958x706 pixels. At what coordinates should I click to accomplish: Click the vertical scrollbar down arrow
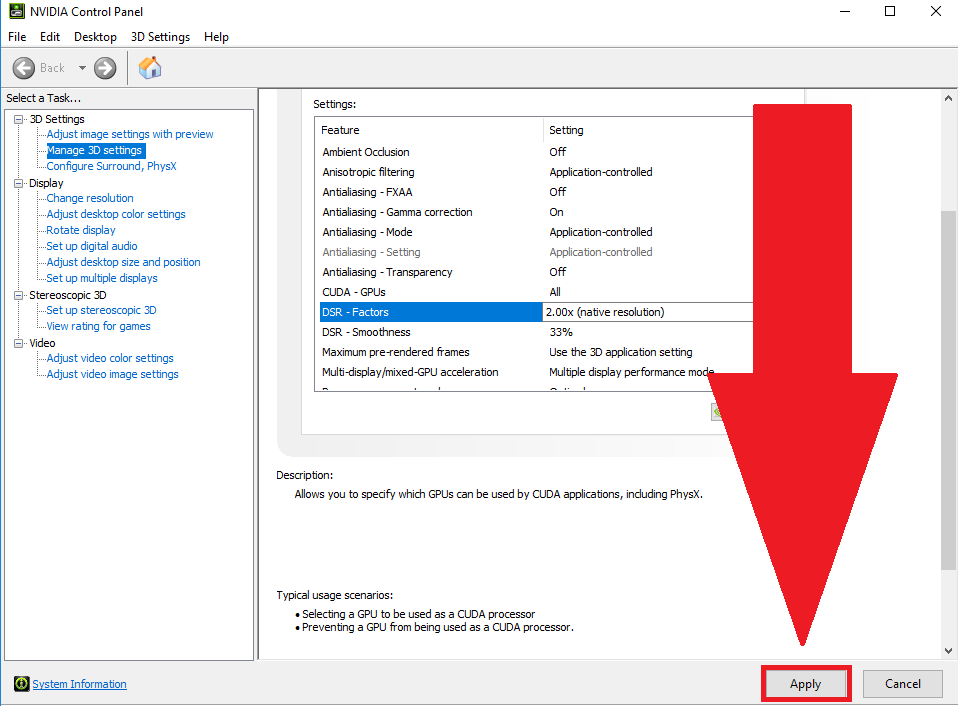click(948, 651)
